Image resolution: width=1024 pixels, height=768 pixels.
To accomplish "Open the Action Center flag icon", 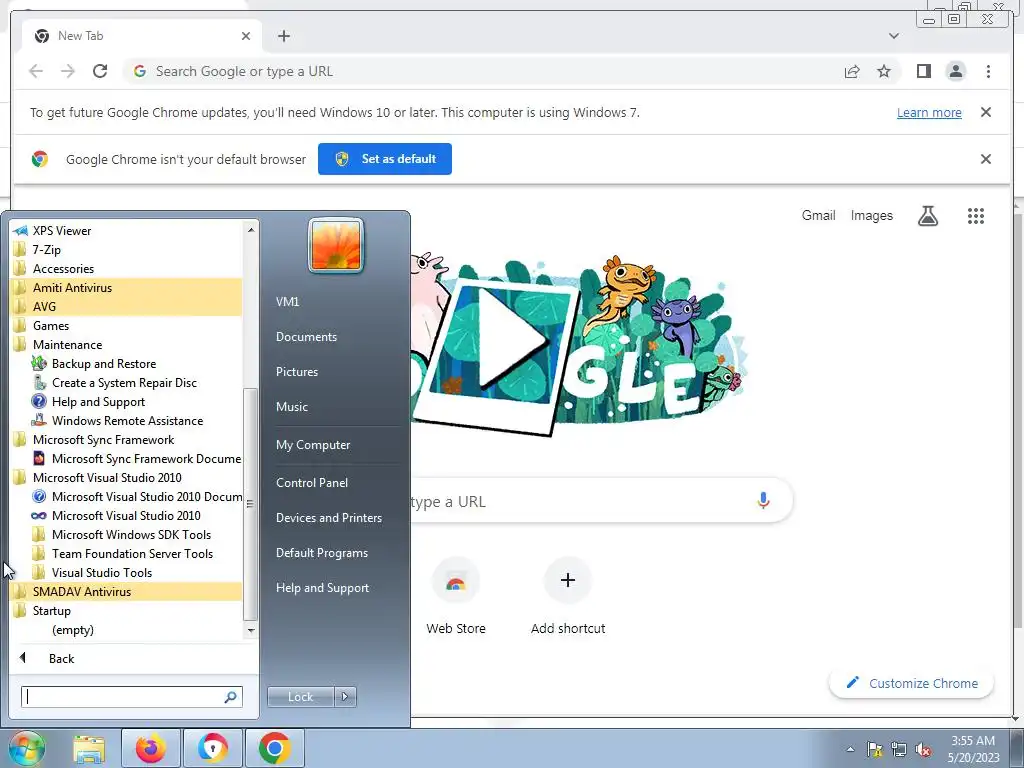I will click(874, 749).
